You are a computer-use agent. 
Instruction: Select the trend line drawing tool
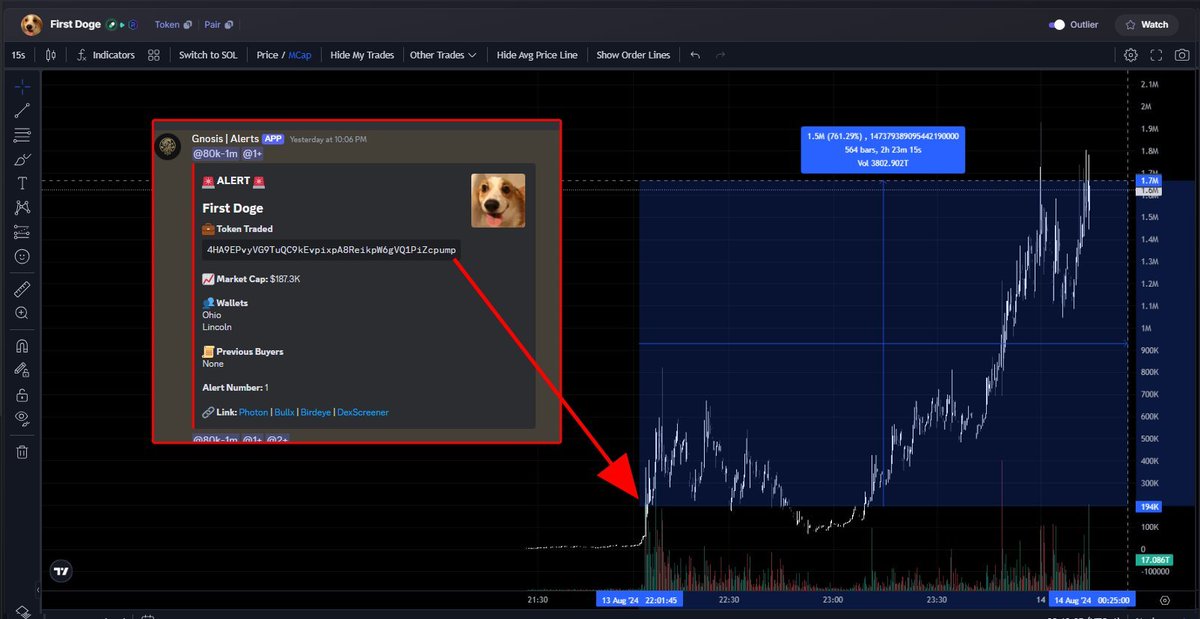pyautogui.click(x=22, y=110)
